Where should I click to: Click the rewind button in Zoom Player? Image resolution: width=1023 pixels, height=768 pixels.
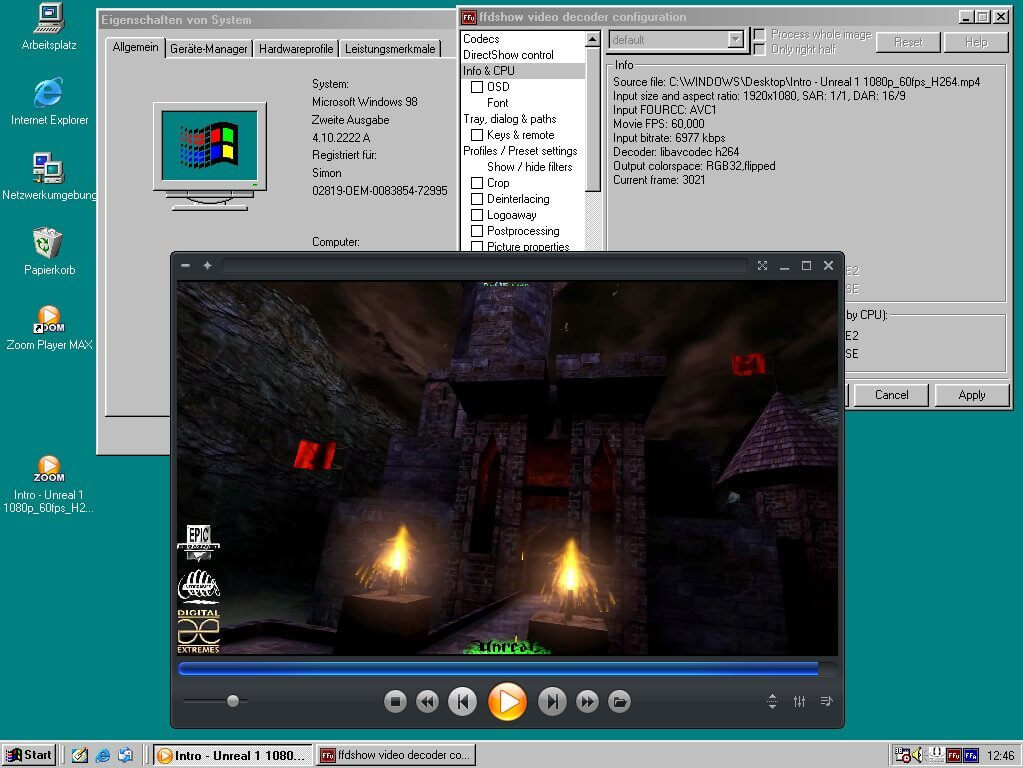click(x=427, y=701)
